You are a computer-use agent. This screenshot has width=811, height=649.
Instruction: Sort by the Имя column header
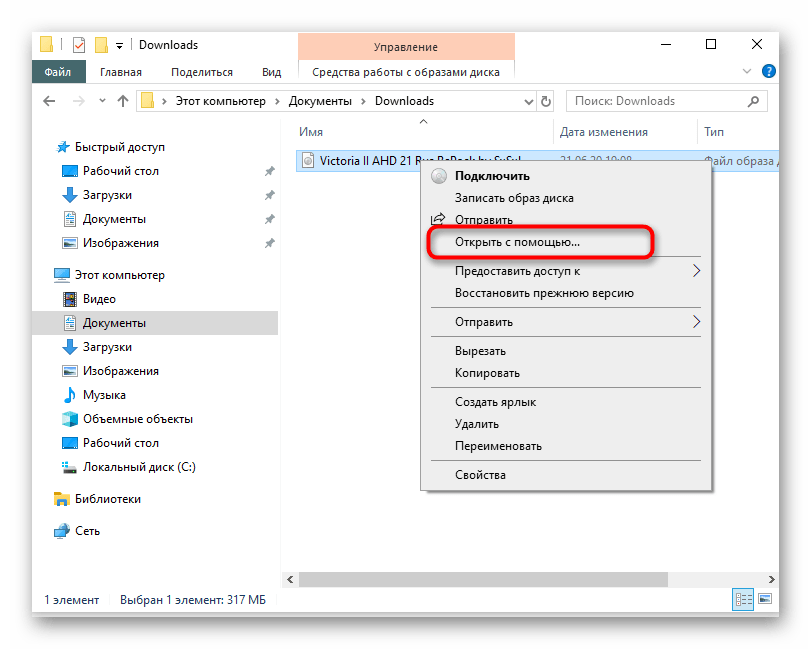pos(311,132)
